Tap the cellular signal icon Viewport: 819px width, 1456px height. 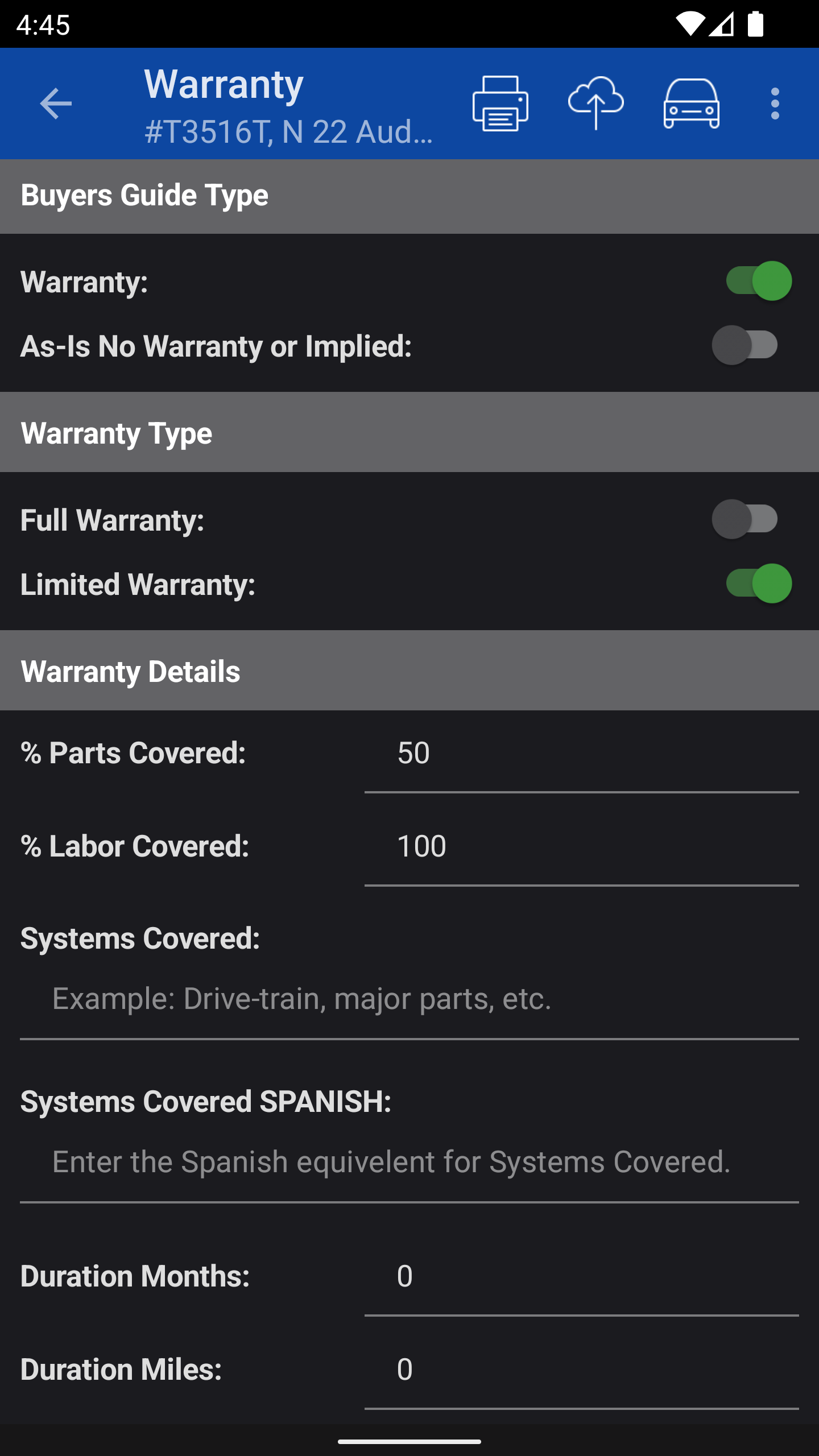pos(722,24)
